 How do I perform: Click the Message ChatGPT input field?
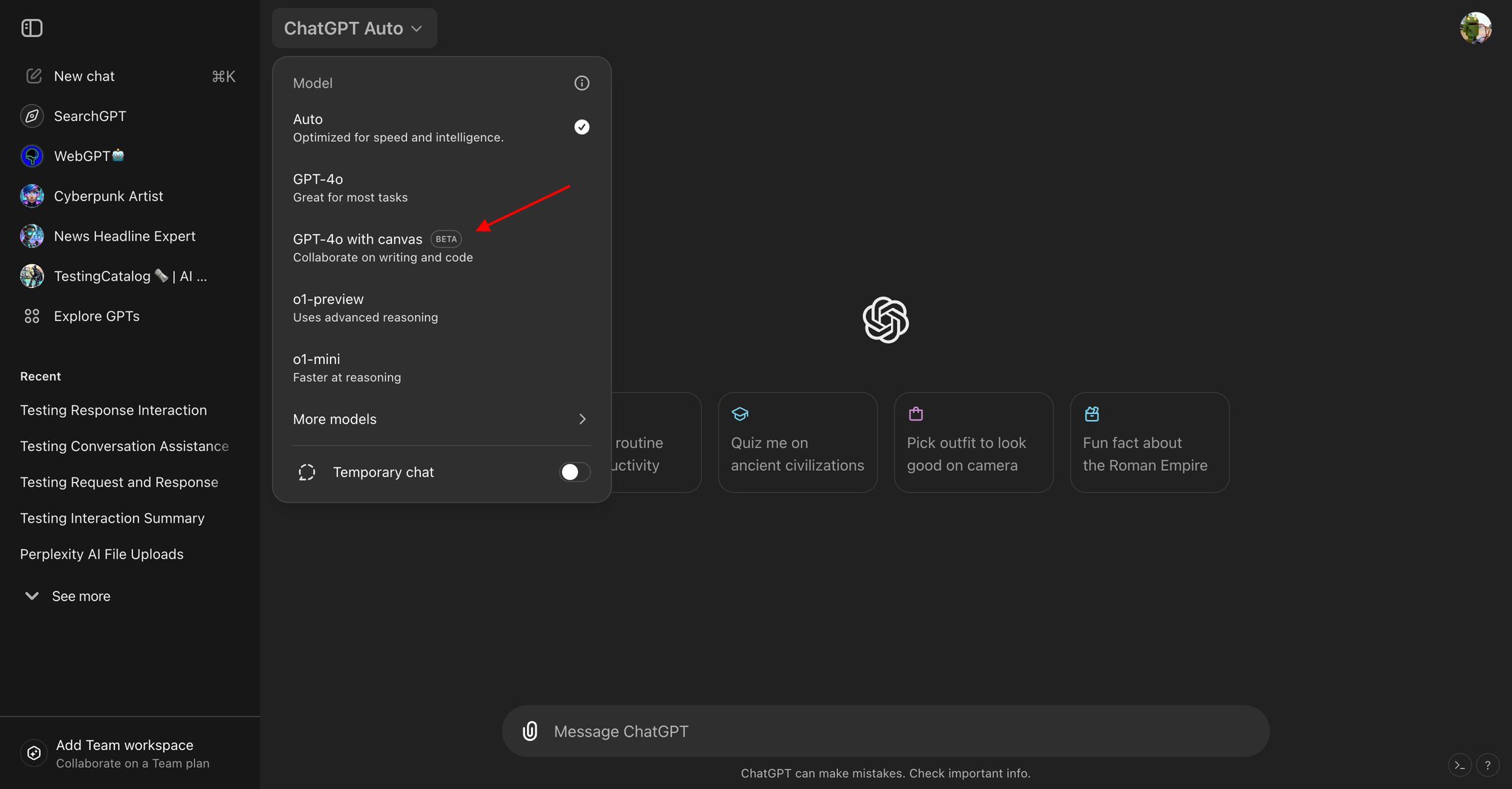pyautogui.click(x=886, y=731)
